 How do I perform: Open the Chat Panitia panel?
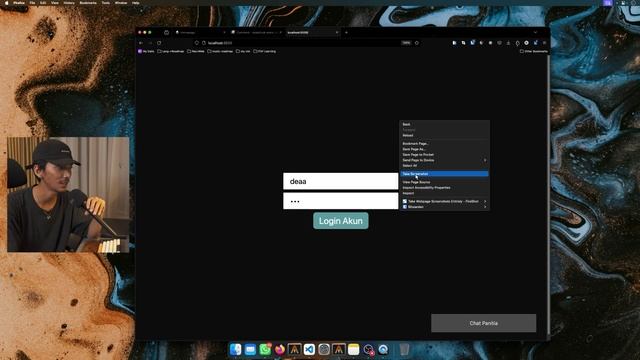pos(484,323)
